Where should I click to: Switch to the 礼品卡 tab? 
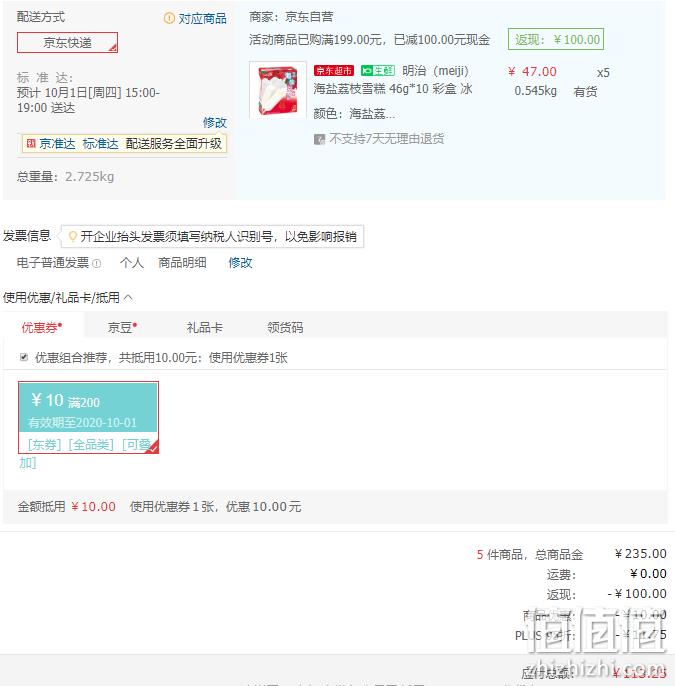(205, 327)
